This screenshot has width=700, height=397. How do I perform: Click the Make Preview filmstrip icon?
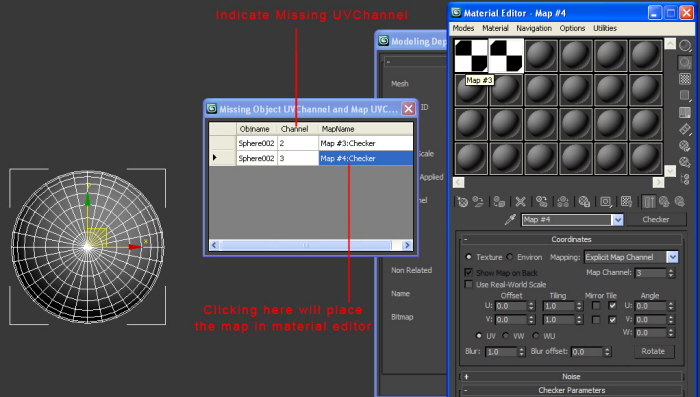pos(684,129)
